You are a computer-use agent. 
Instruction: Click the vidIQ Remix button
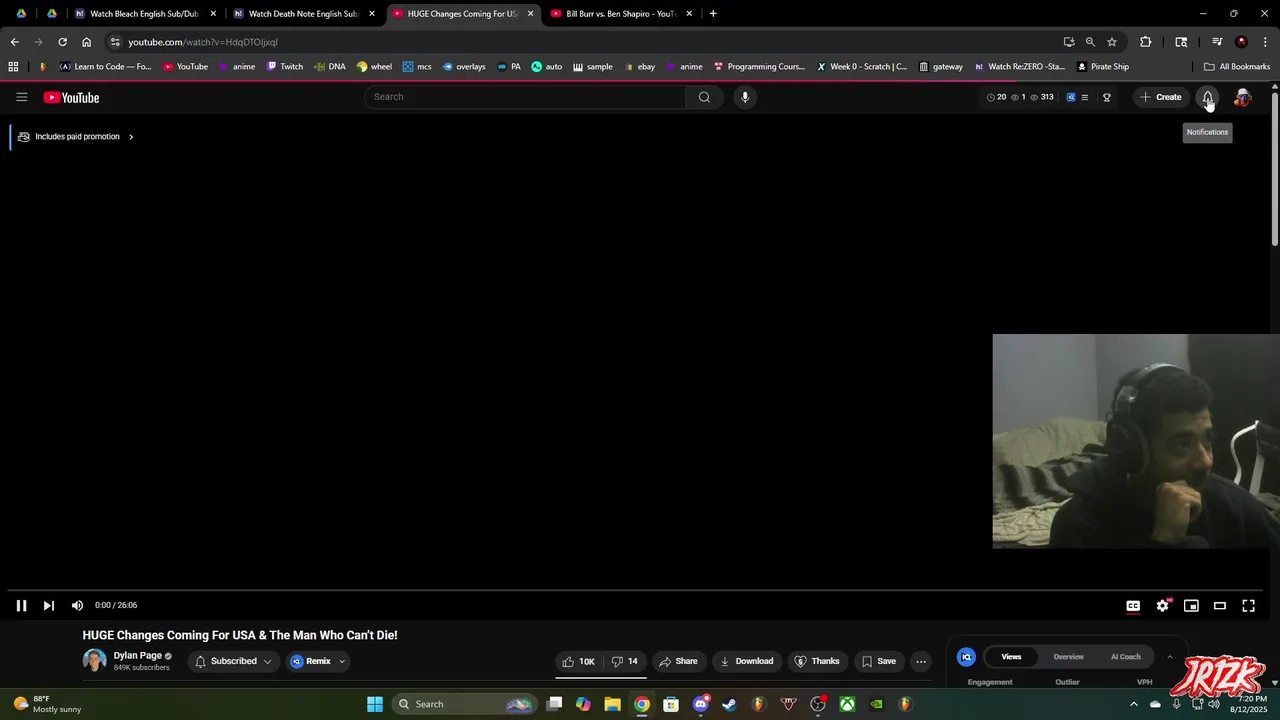coord(310,661)
